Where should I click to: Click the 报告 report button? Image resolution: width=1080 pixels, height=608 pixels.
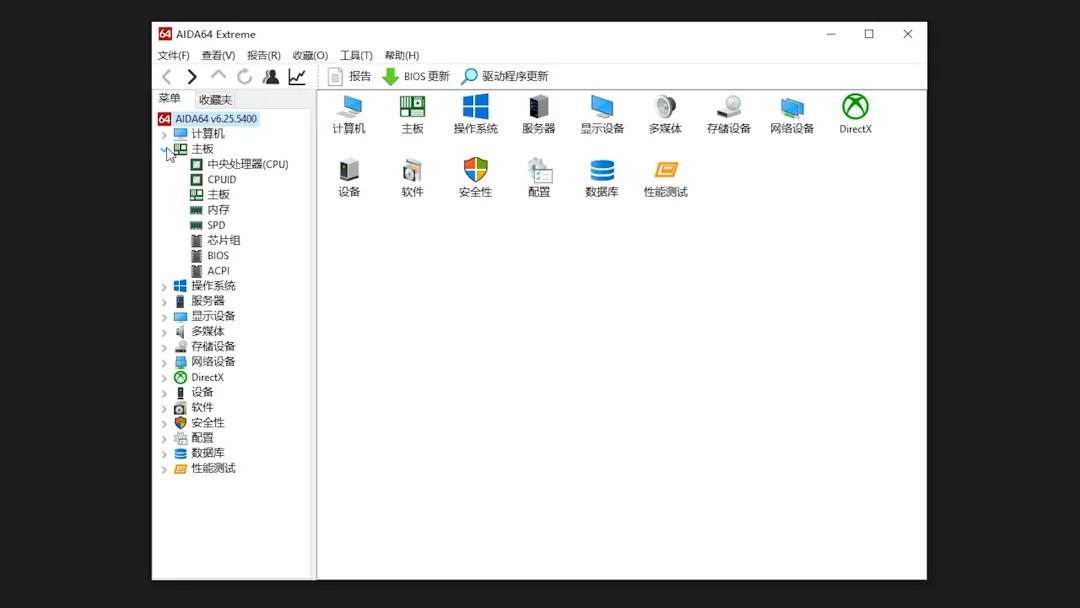[349, 76]
